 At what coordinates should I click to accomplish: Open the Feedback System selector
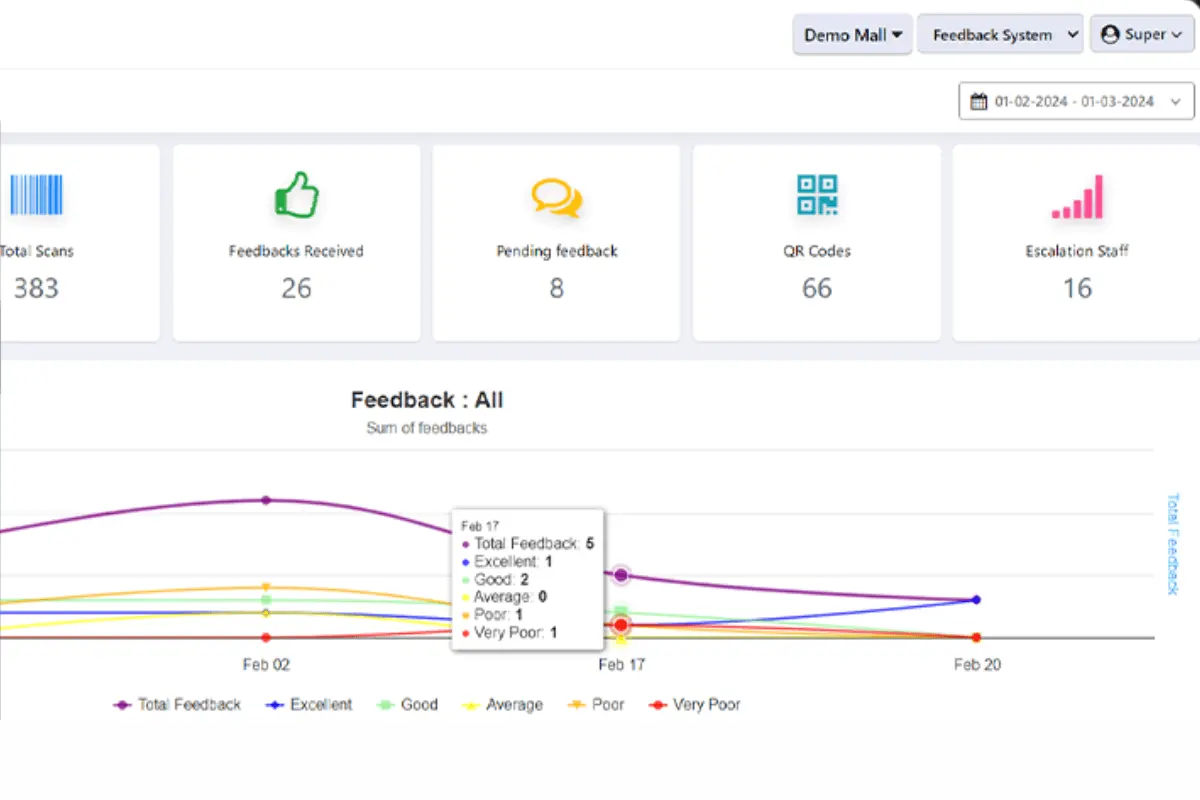click(1000, 35)
